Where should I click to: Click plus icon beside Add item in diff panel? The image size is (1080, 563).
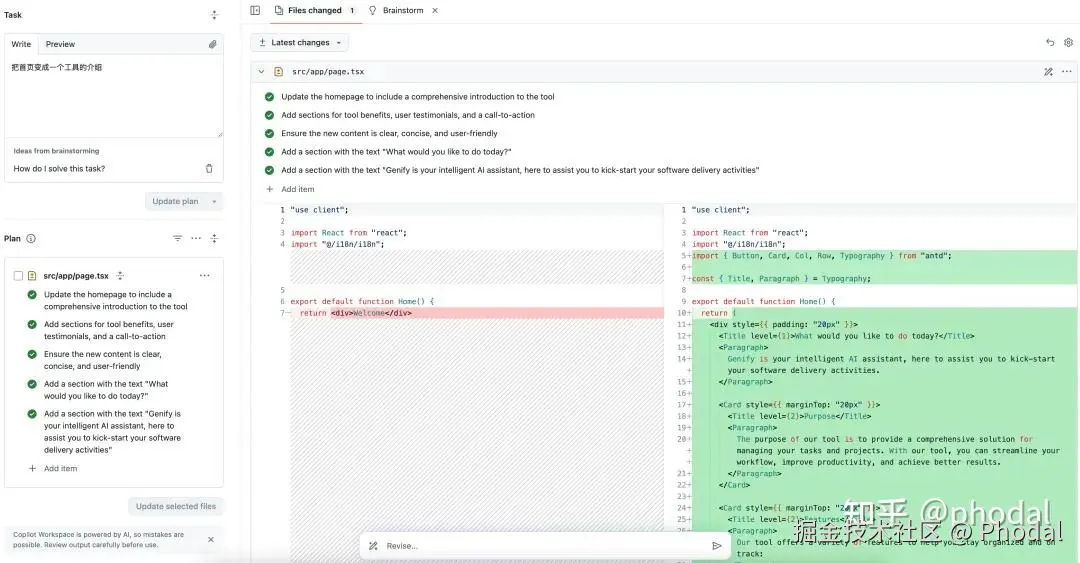click(x=269, y=189)
